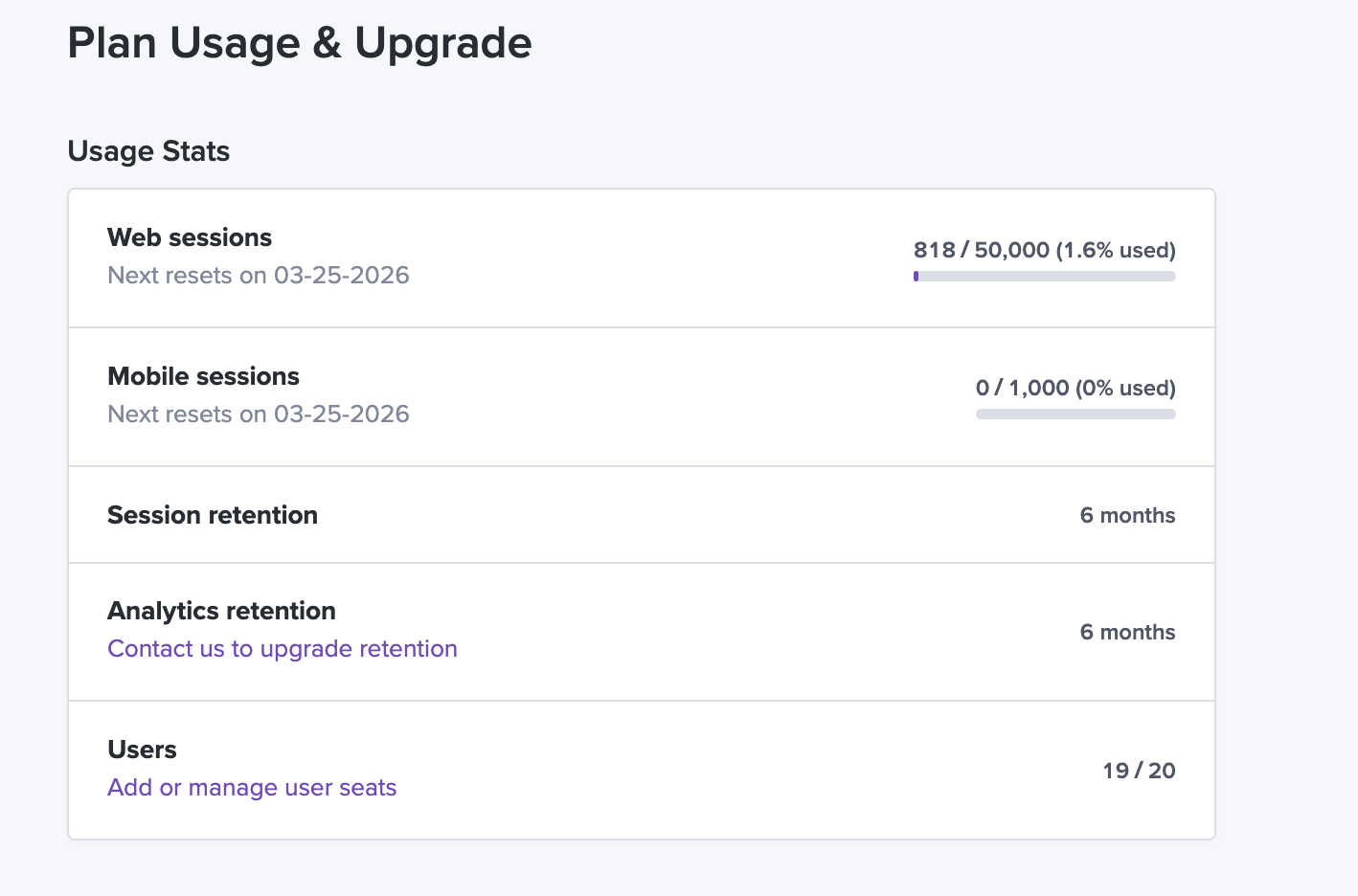Click the "Usage Stats" section heading
Image resolution: width=1358 pixels, height=896 pixels.
click(x=148, y=151)
